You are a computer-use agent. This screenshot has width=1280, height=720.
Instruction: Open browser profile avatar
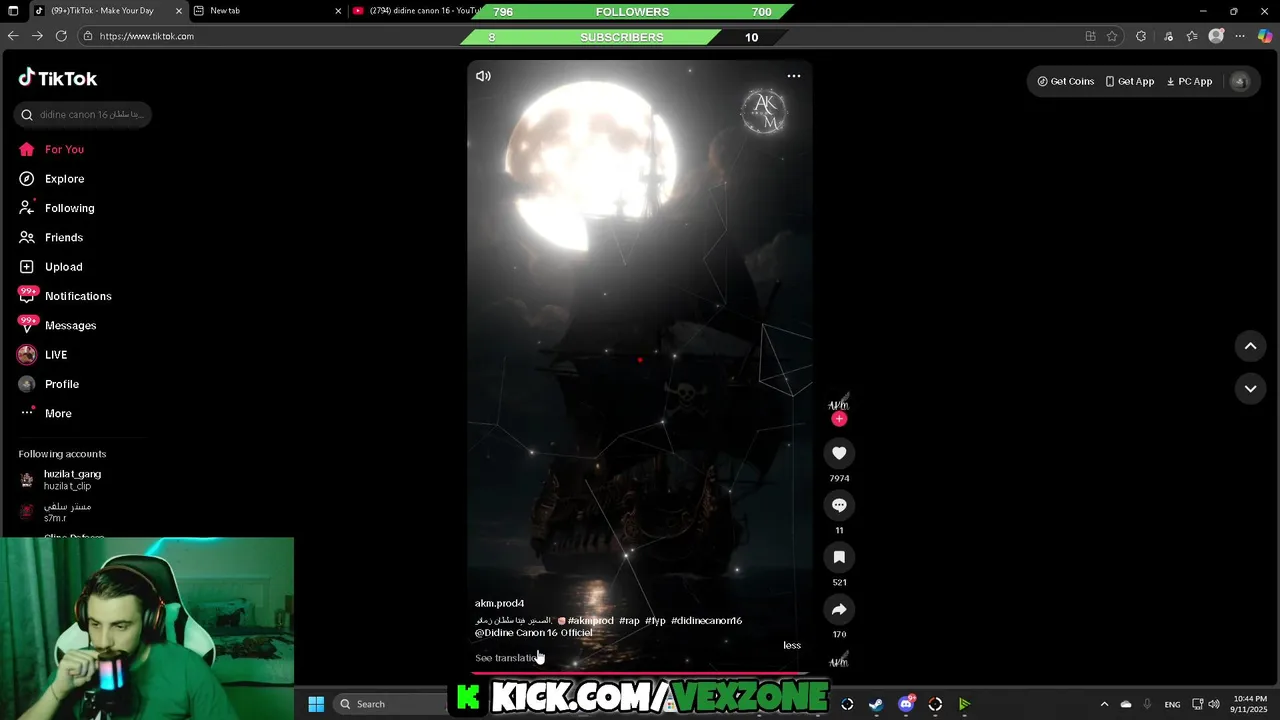coord(1216,36)
